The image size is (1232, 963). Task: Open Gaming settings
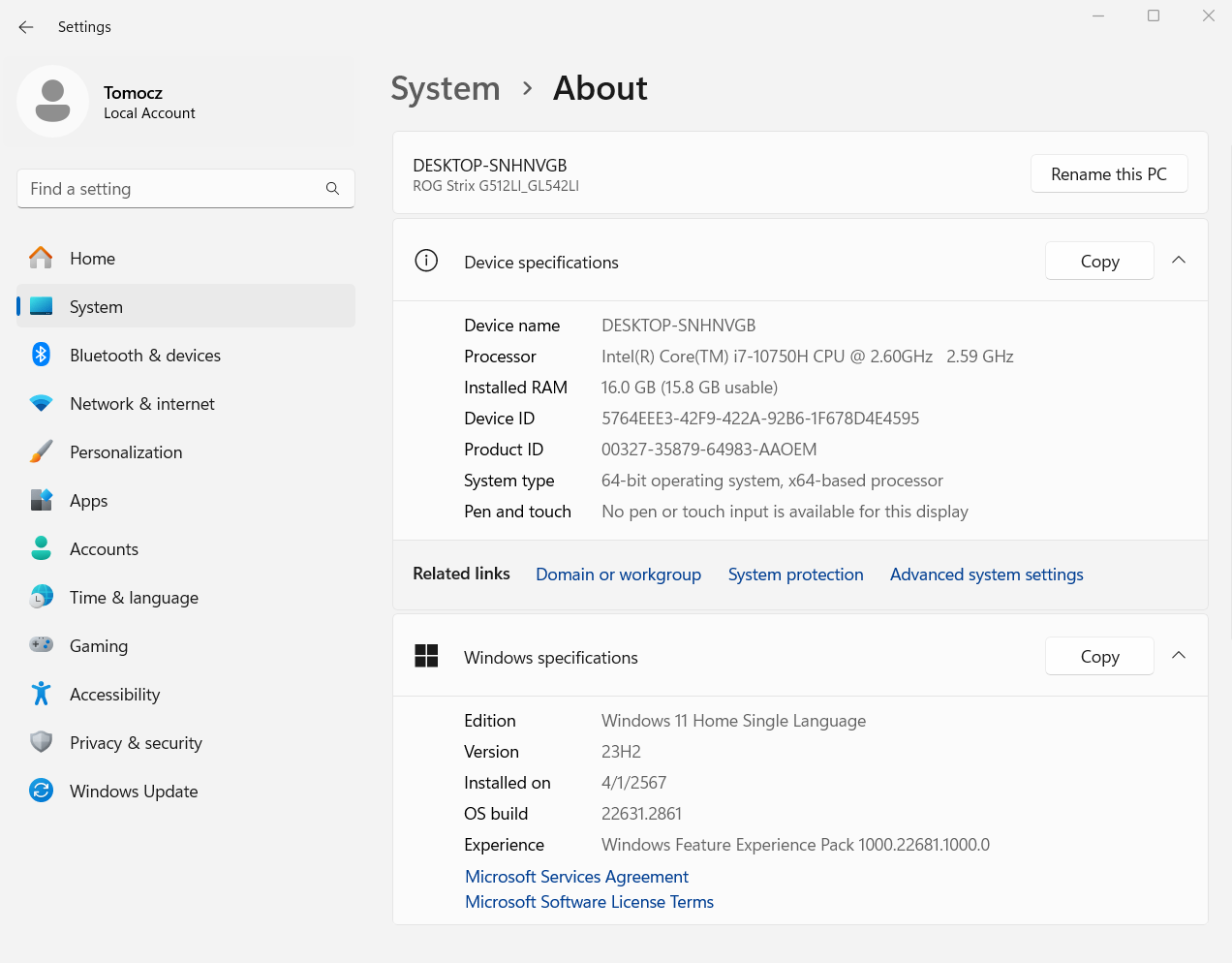click(186, 646)
